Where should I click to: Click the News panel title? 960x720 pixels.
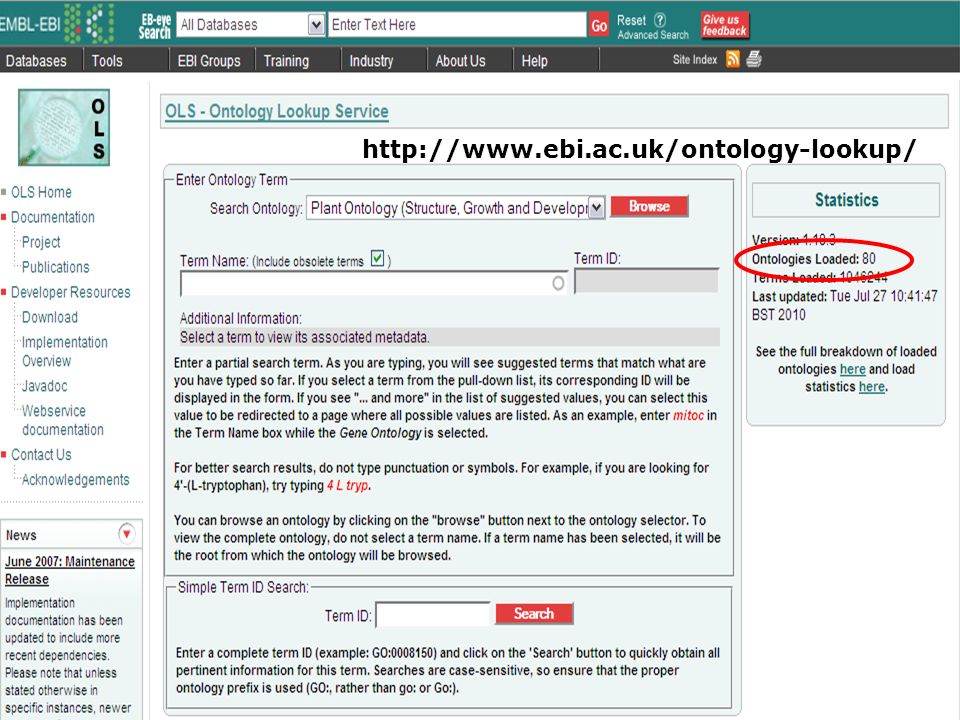click(x=21, y=535)
